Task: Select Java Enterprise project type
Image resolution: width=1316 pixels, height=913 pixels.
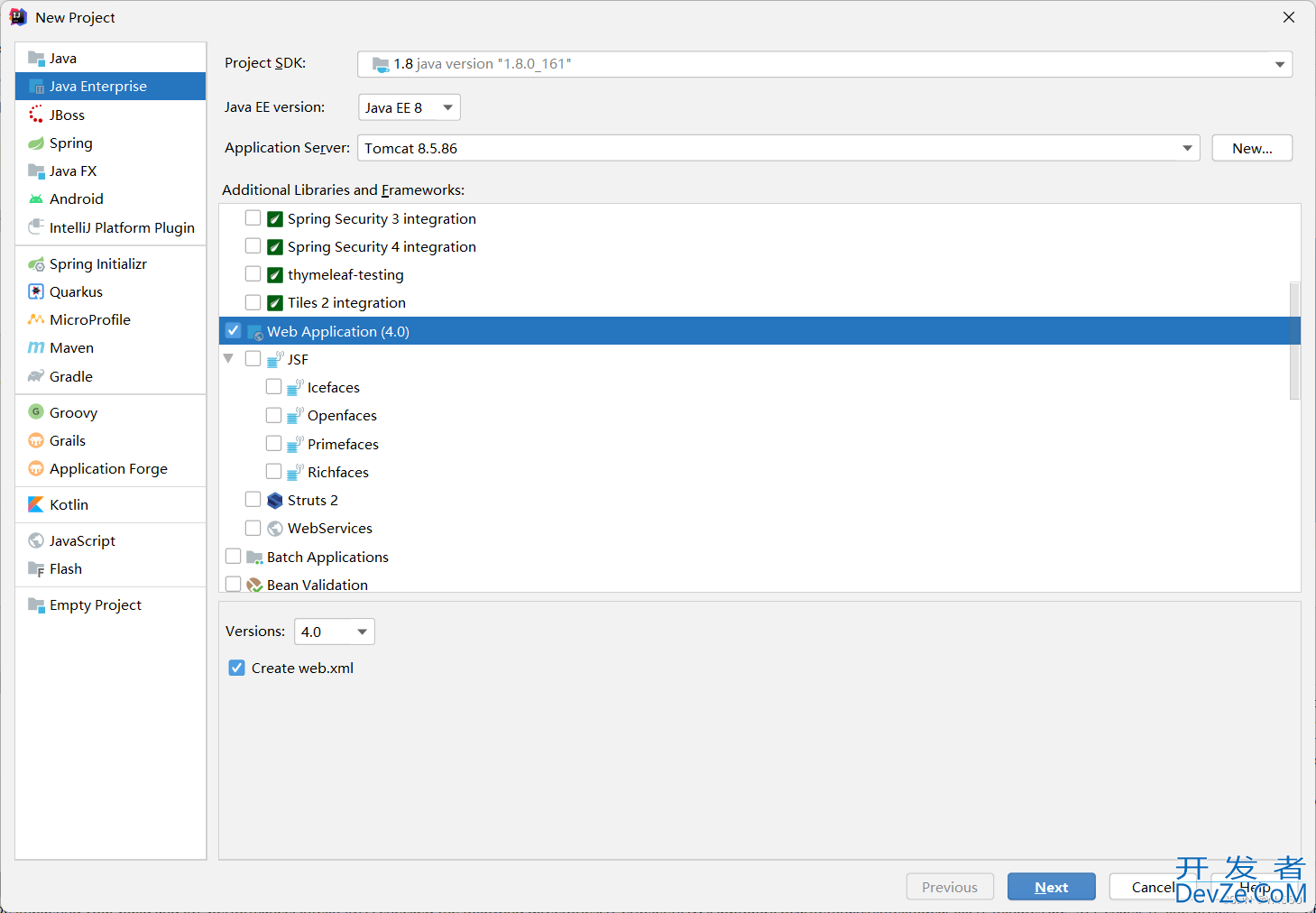Action: [111, 87]
